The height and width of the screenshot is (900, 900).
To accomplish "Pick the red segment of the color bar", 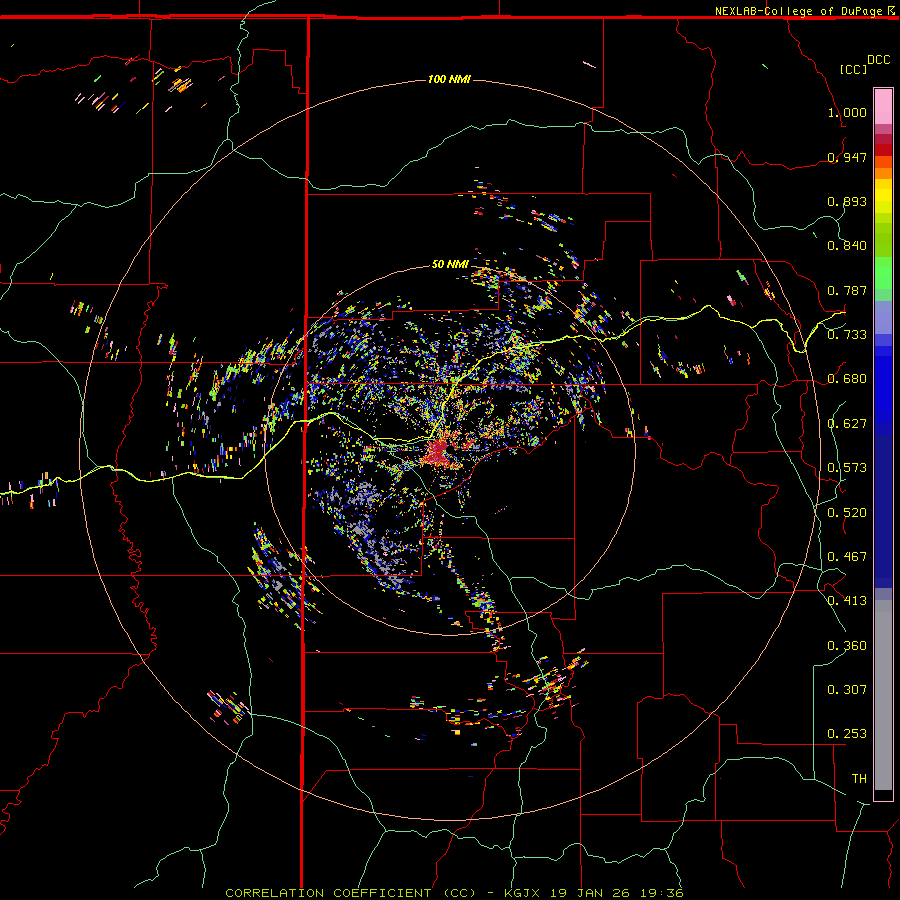I will pyautogui.click(x=883, y=149).
